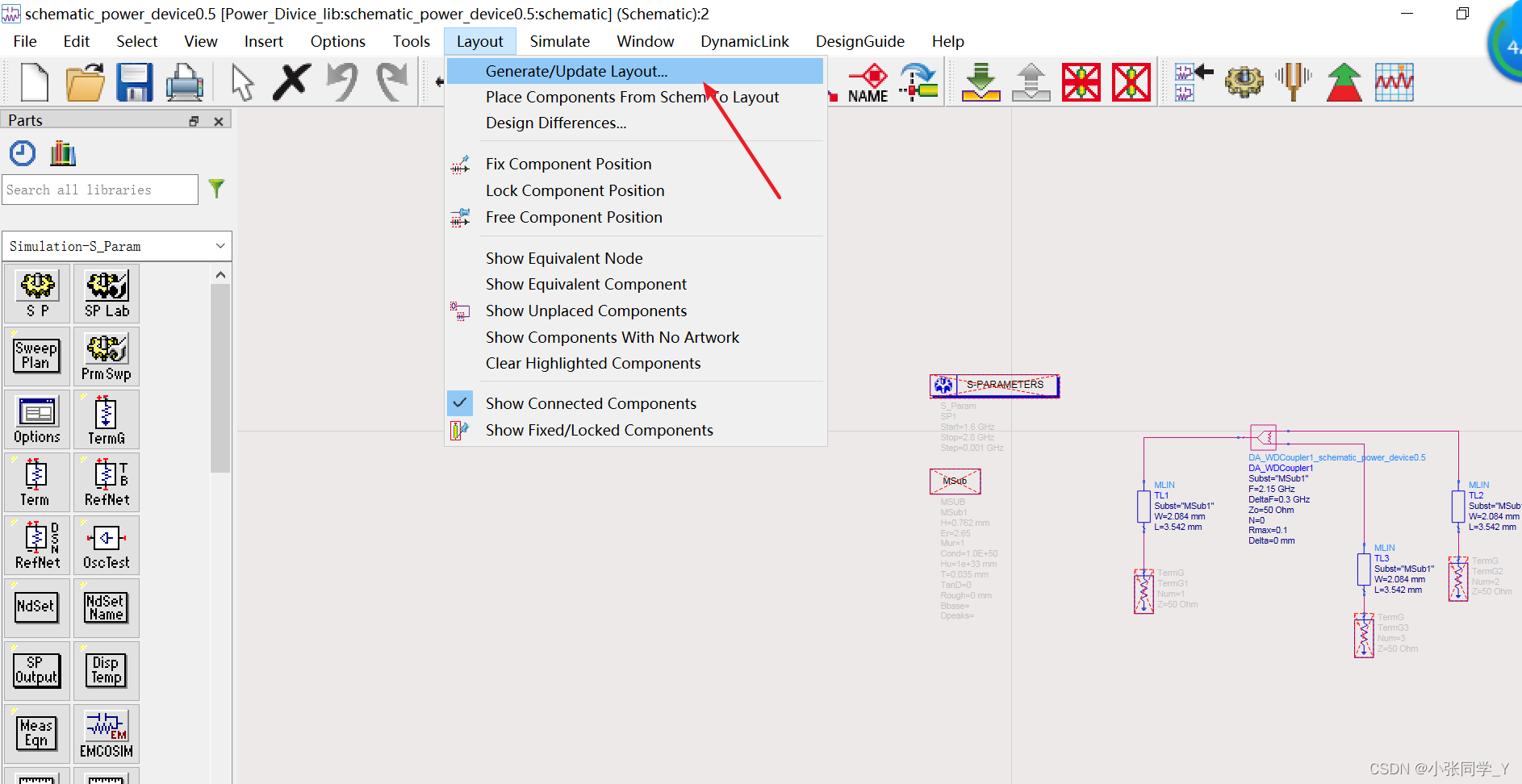1522x784 pixels.
Task: Click the filter funnel icon
Action: pos(216,189)
